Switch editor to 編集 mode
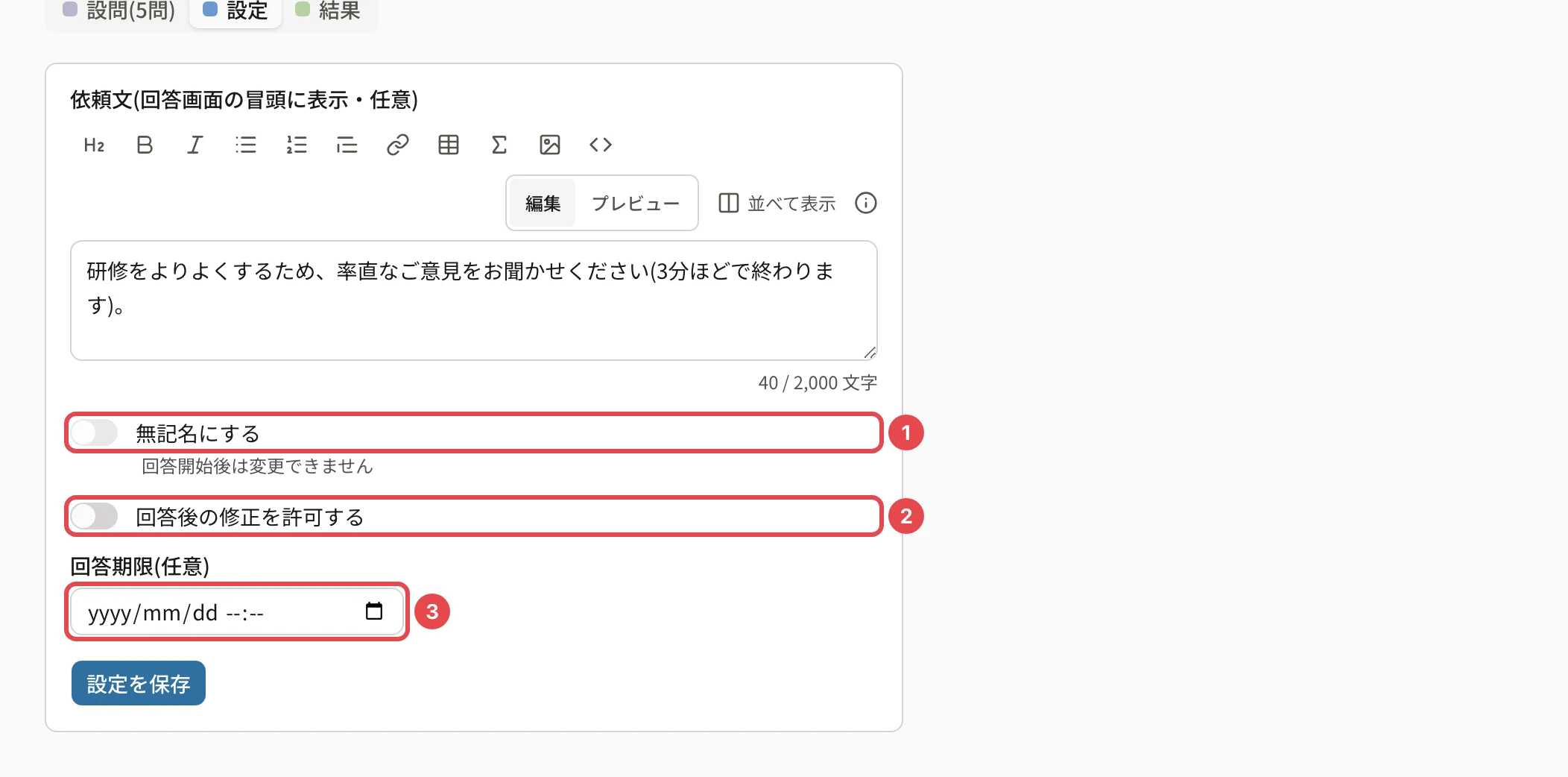This screenshot has width=1568, height=777. 543,203
